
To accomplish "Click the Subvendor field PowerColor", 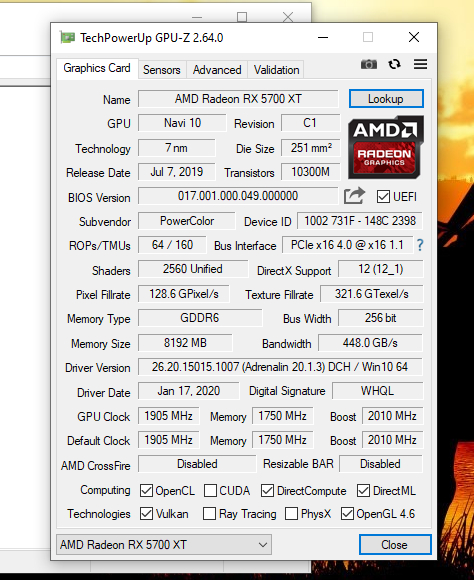I will (x=186, y=221).
